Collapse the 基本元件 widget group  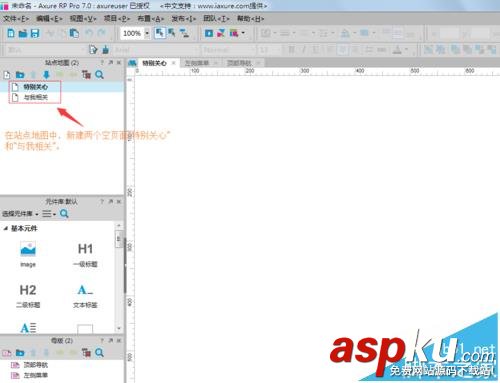6,228
